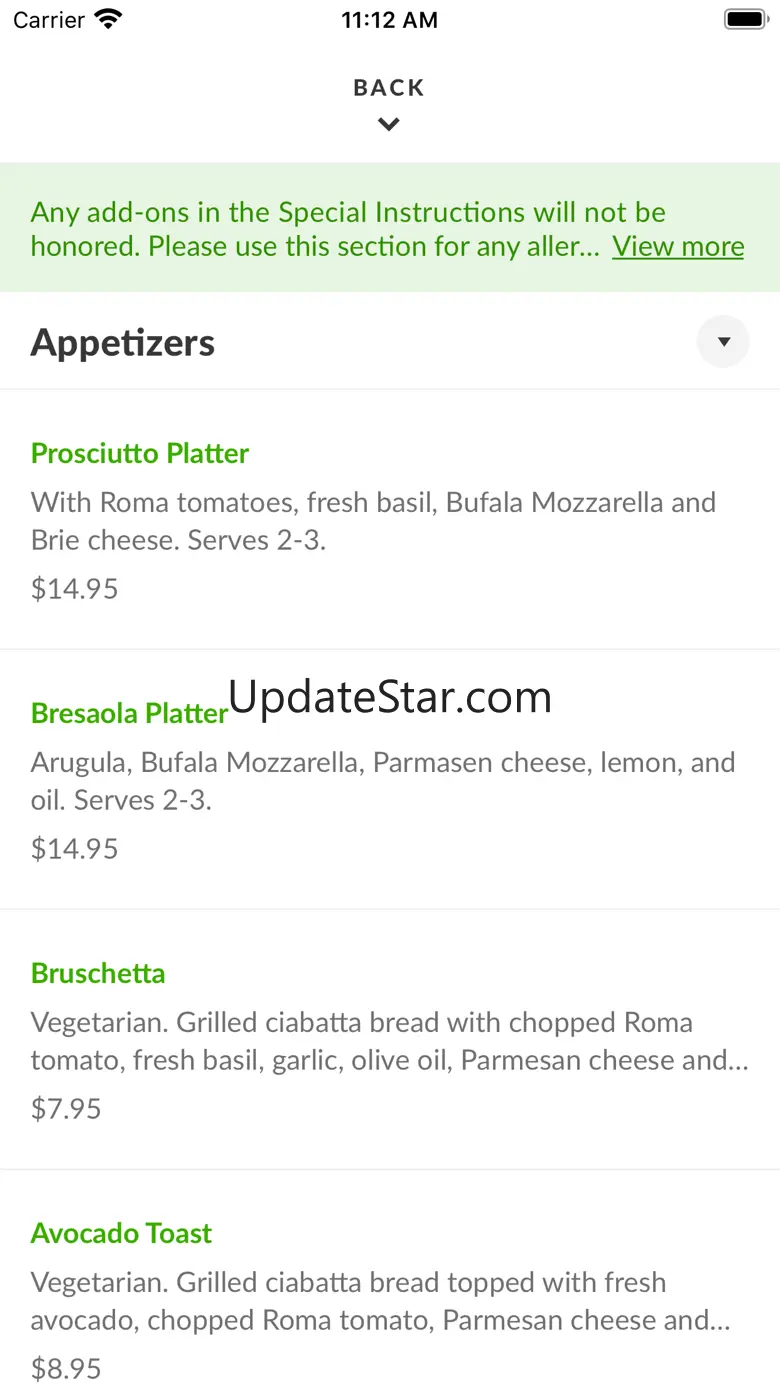Tap the Bruschetta description text

(x=390, y=1041)
